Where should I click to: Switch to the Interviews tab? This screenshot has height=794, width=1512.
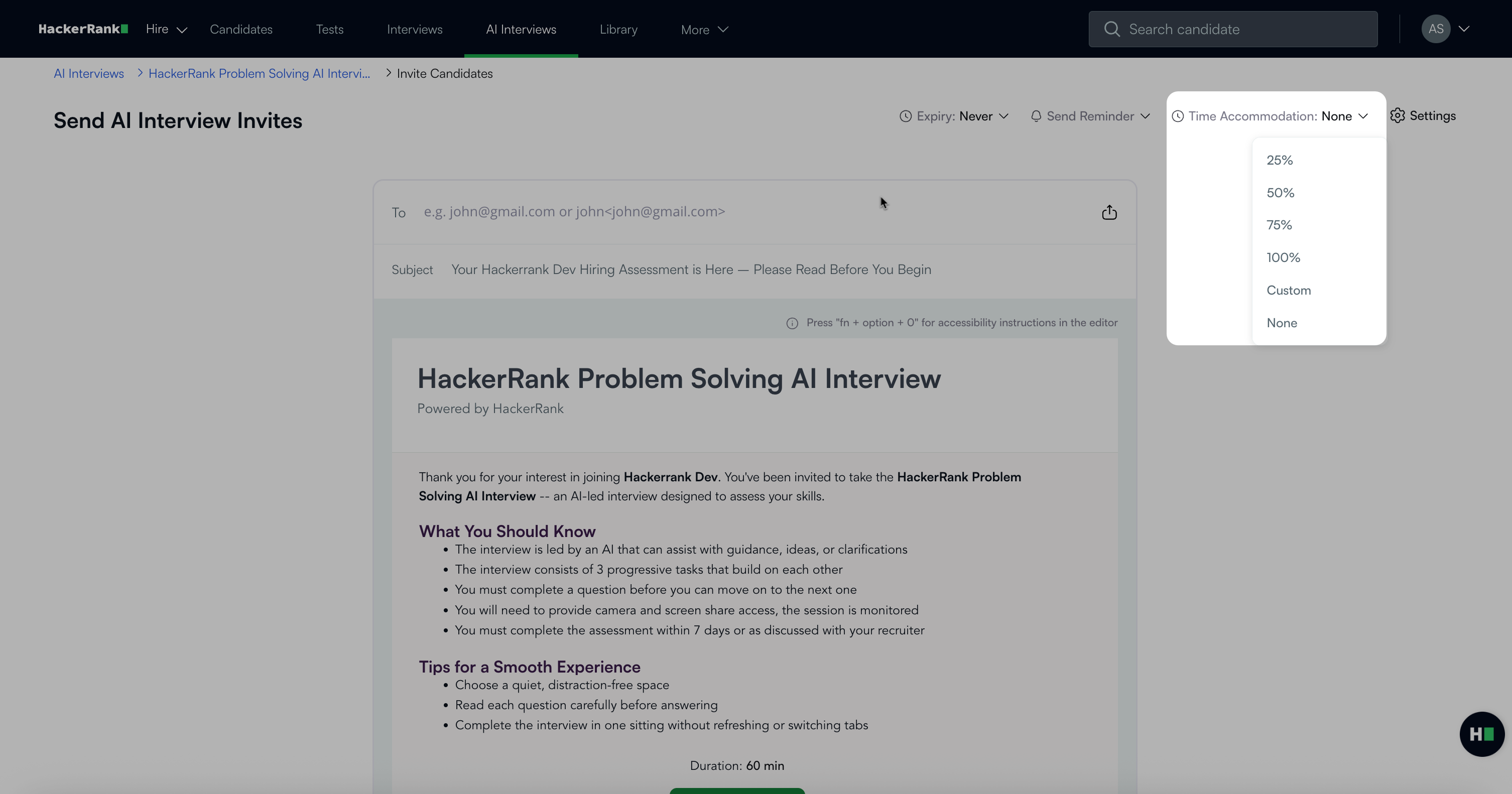(x=414, y=29)
